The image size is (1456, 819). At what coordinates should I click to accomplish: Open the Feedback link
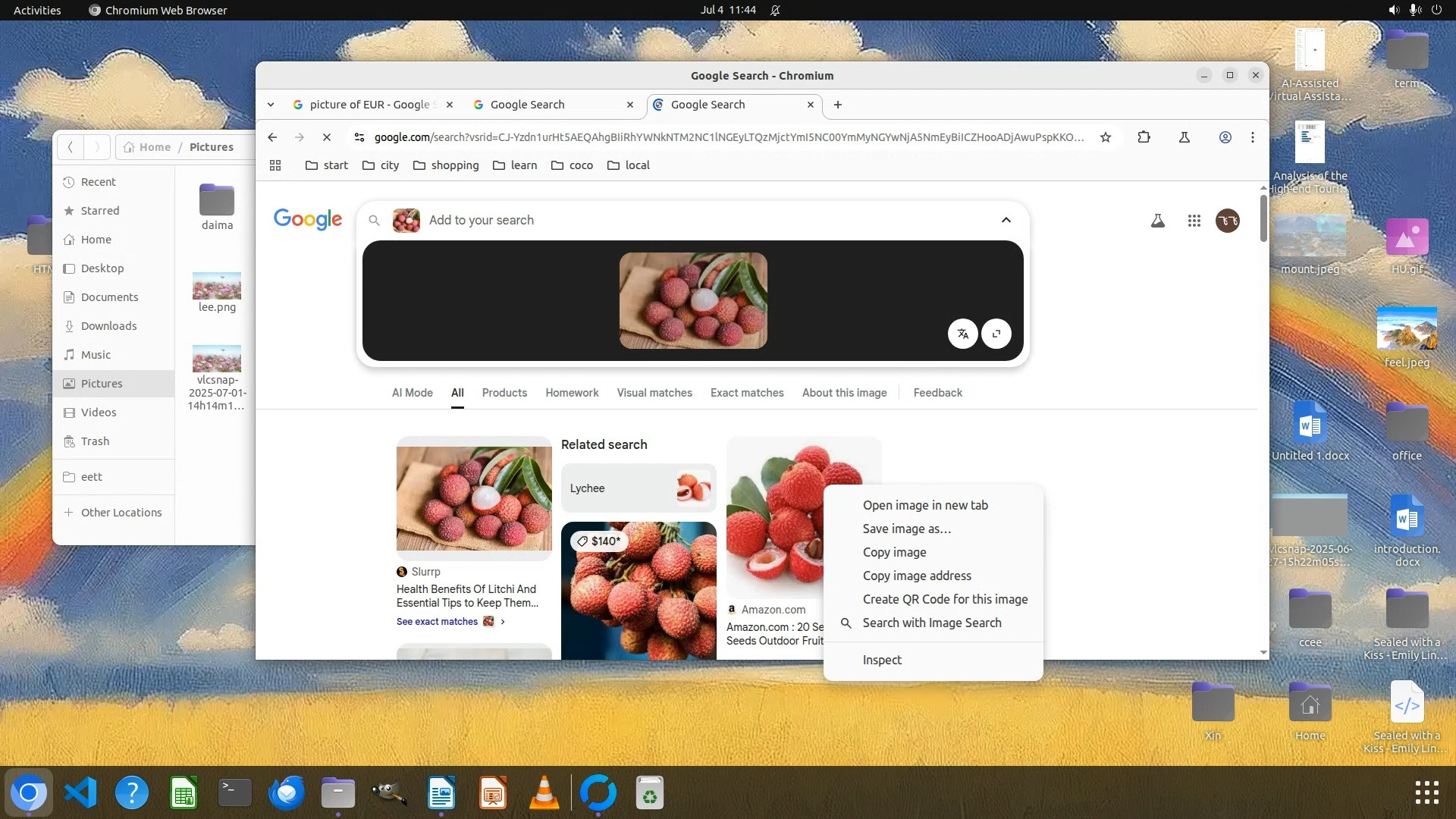pos(937,393)
